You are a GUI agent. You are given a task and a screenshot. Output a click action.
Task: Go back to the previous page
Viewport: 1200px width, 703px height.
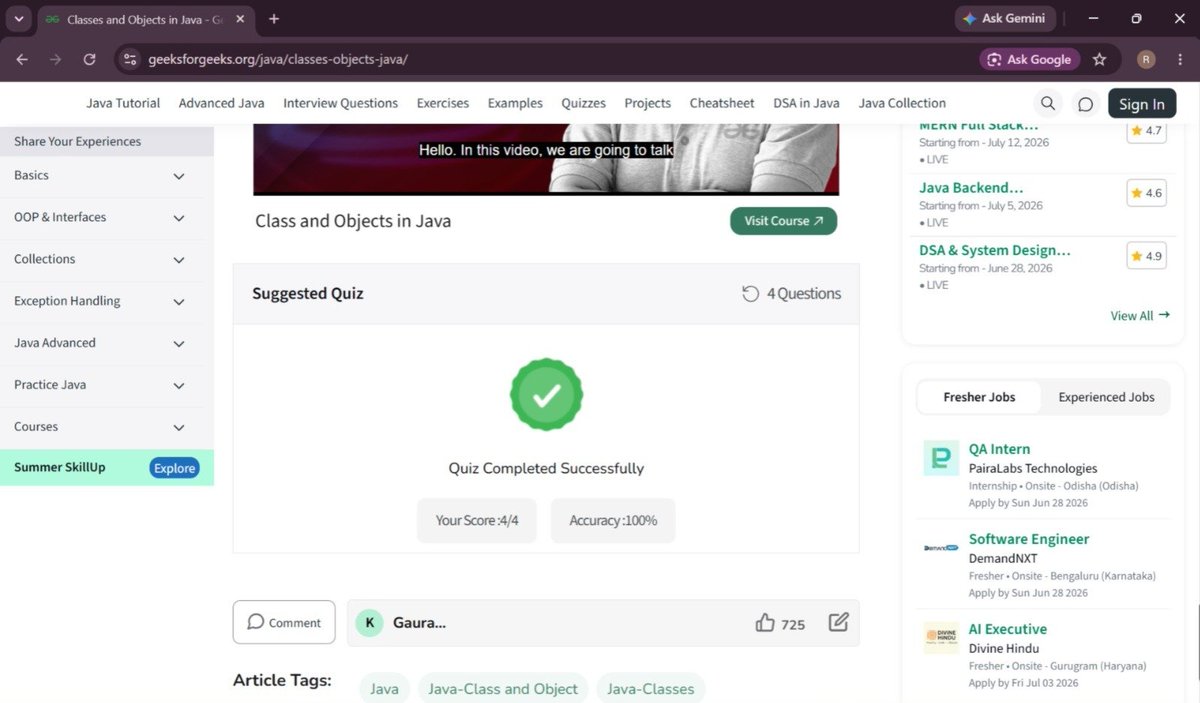pyautogui.click(x=22, y=59)
